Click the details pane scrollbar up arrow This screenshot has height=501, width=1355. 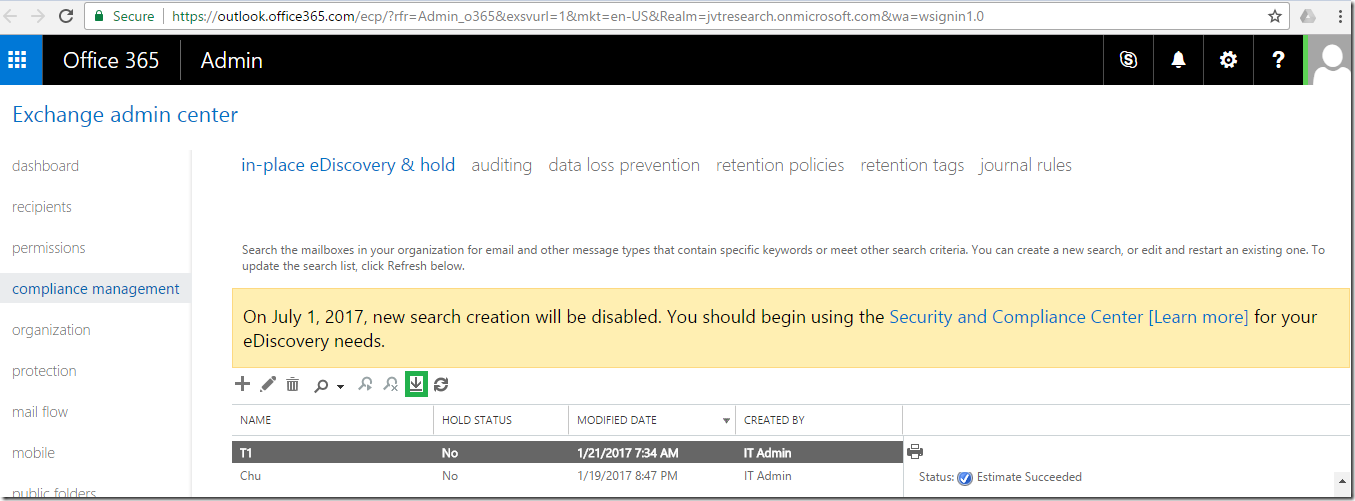pyautogui.click(x=1343, y=479)
